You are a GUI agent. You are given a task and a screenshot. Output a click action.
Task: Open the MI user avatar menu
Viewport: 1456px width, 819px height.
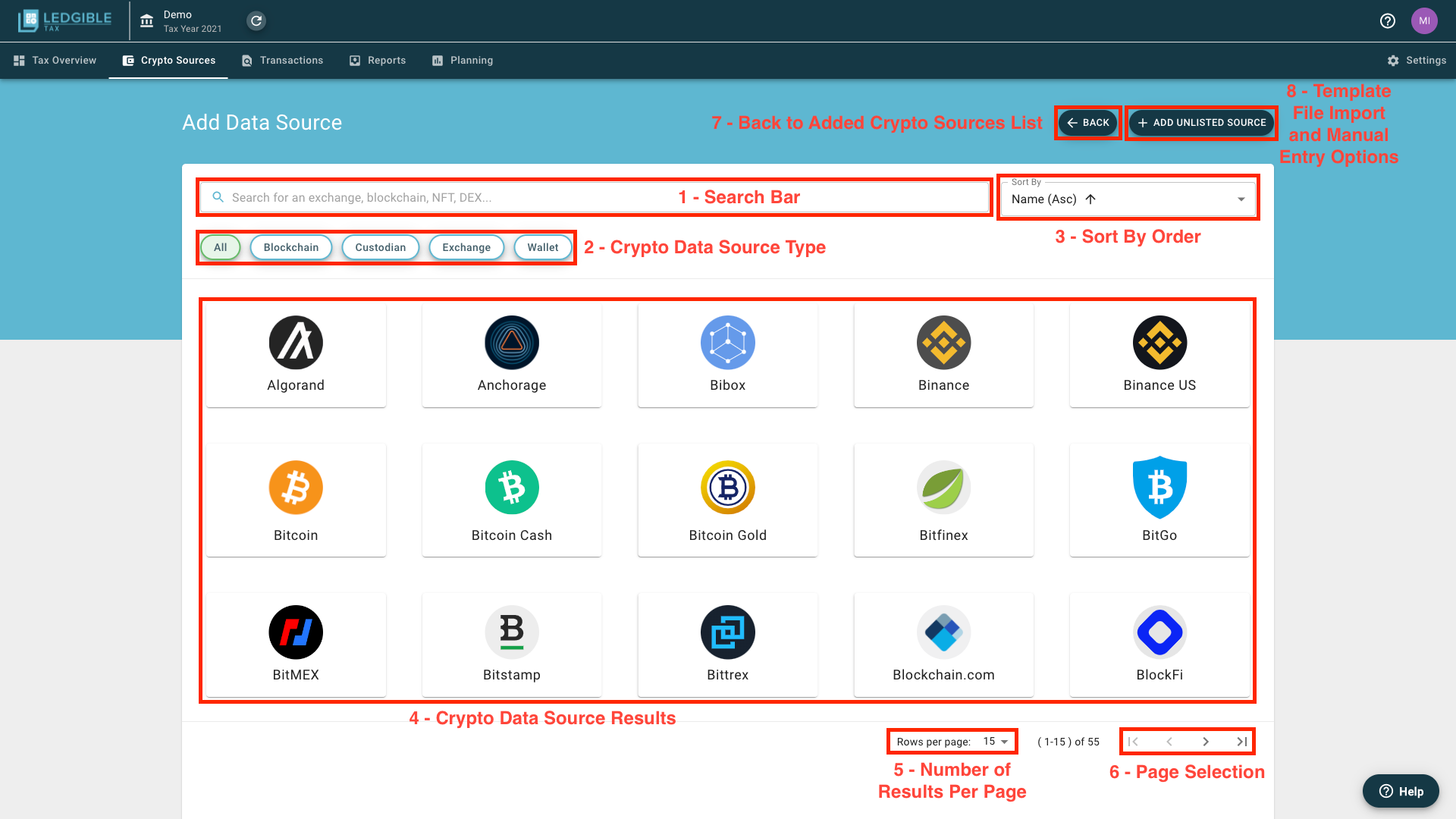[1424, 21]
